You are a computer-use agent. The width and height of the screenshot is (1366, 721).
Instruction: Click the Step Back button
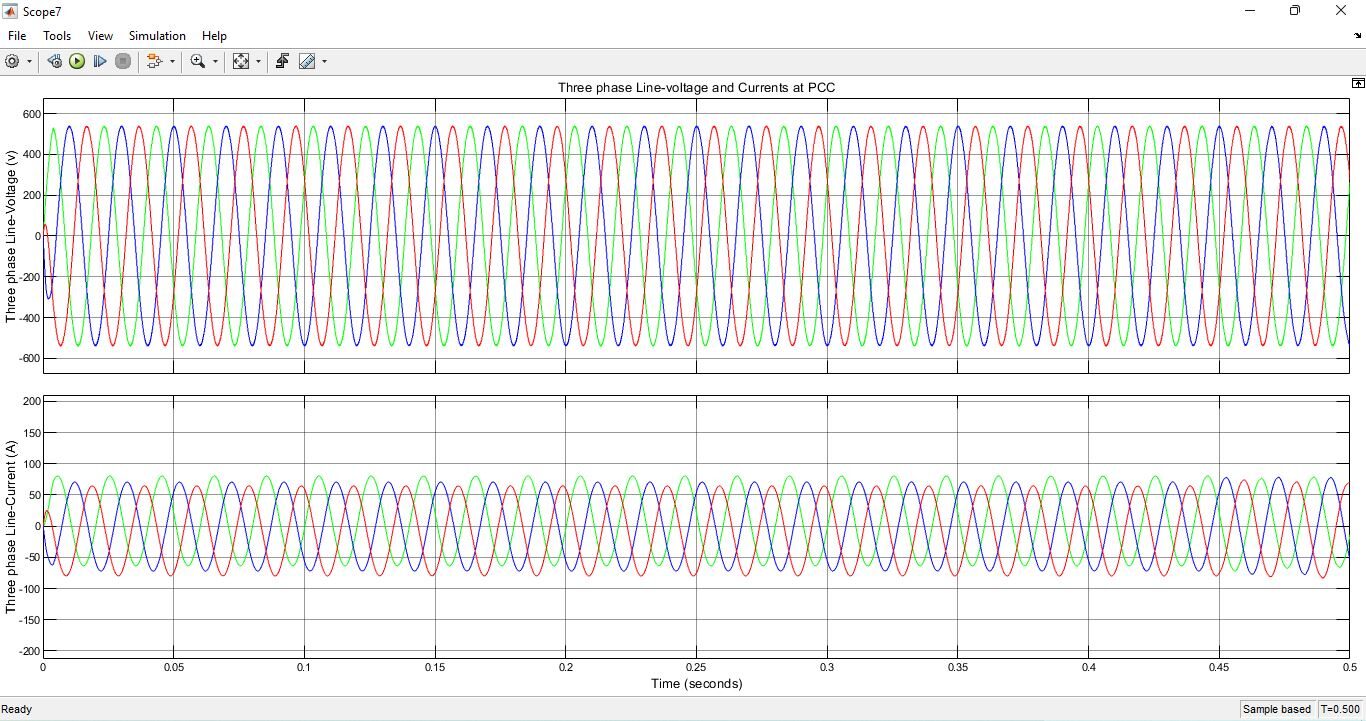click(54, 61)
